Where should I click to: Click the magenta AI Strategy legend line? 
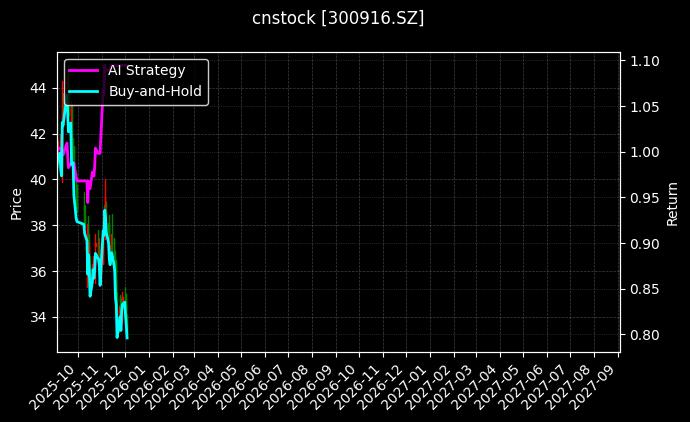(x=85, y=70)
